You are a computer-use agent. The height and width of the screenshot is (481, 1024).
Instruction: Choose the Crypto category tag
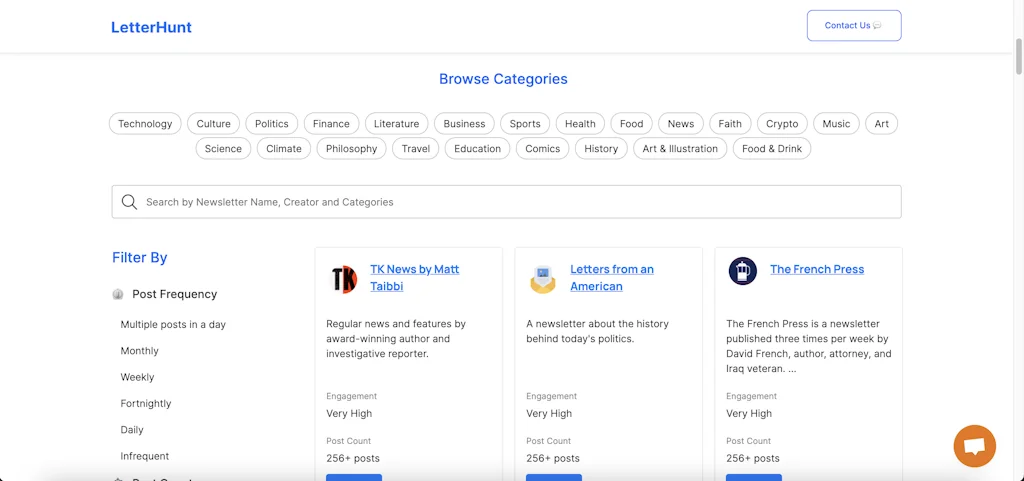pyautogui.click(x=782, y=124)
